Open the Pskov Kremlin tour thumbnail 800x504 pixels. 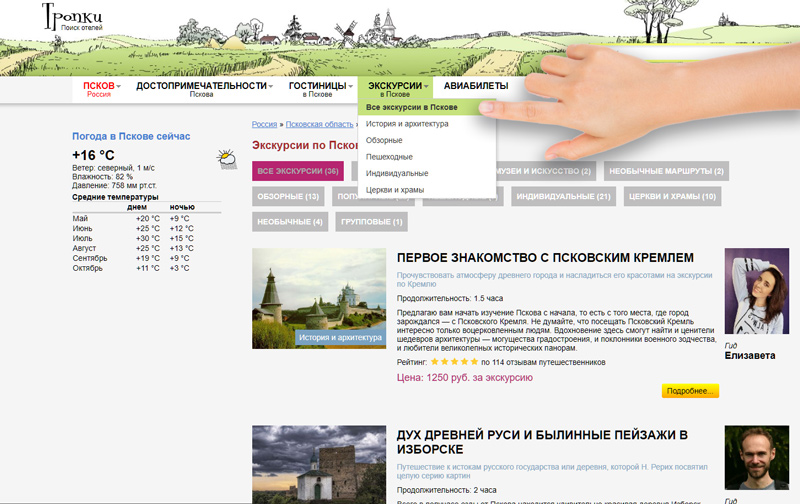pos(319,298)
